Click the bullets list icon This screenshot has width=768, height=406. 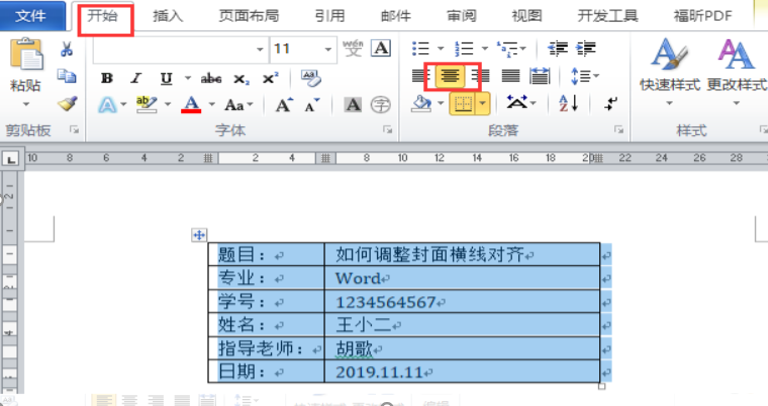[x=421, y=48]
